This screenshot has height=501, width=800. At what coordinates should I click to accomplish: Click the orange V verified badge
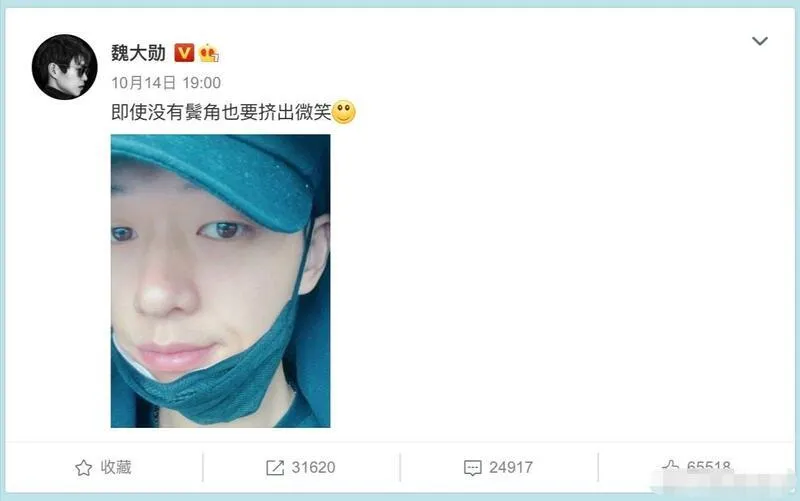click(x=184, y=53)
